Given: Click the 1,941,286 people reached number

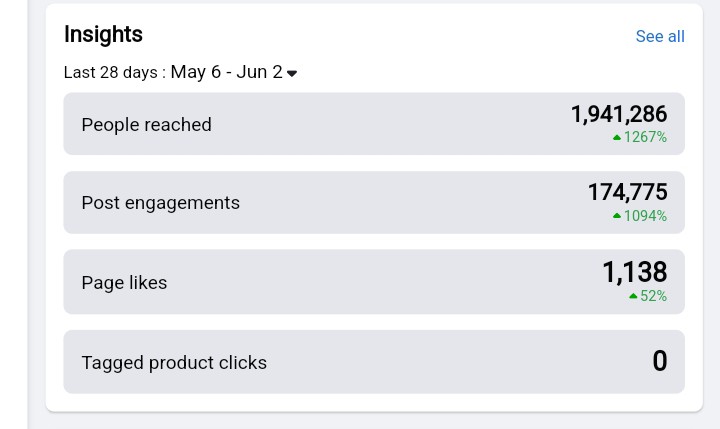Looking at the screenshot, I should [x=619, y=114].
